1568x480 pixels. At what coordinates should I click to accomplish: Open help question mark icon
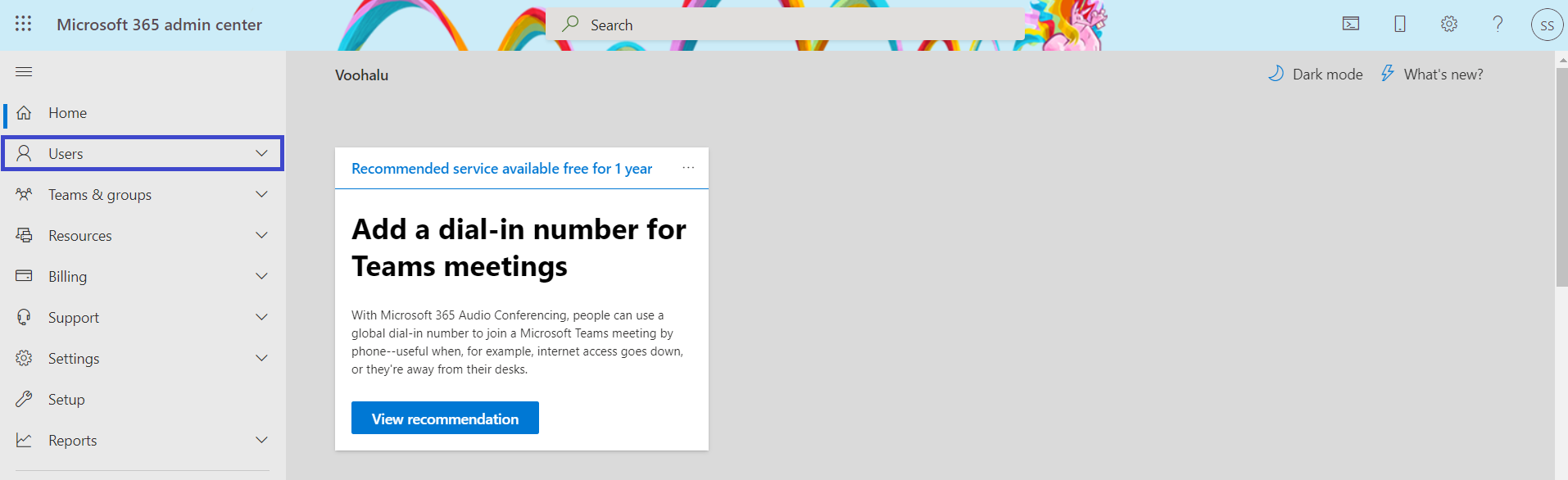[x=1498, y=24]
